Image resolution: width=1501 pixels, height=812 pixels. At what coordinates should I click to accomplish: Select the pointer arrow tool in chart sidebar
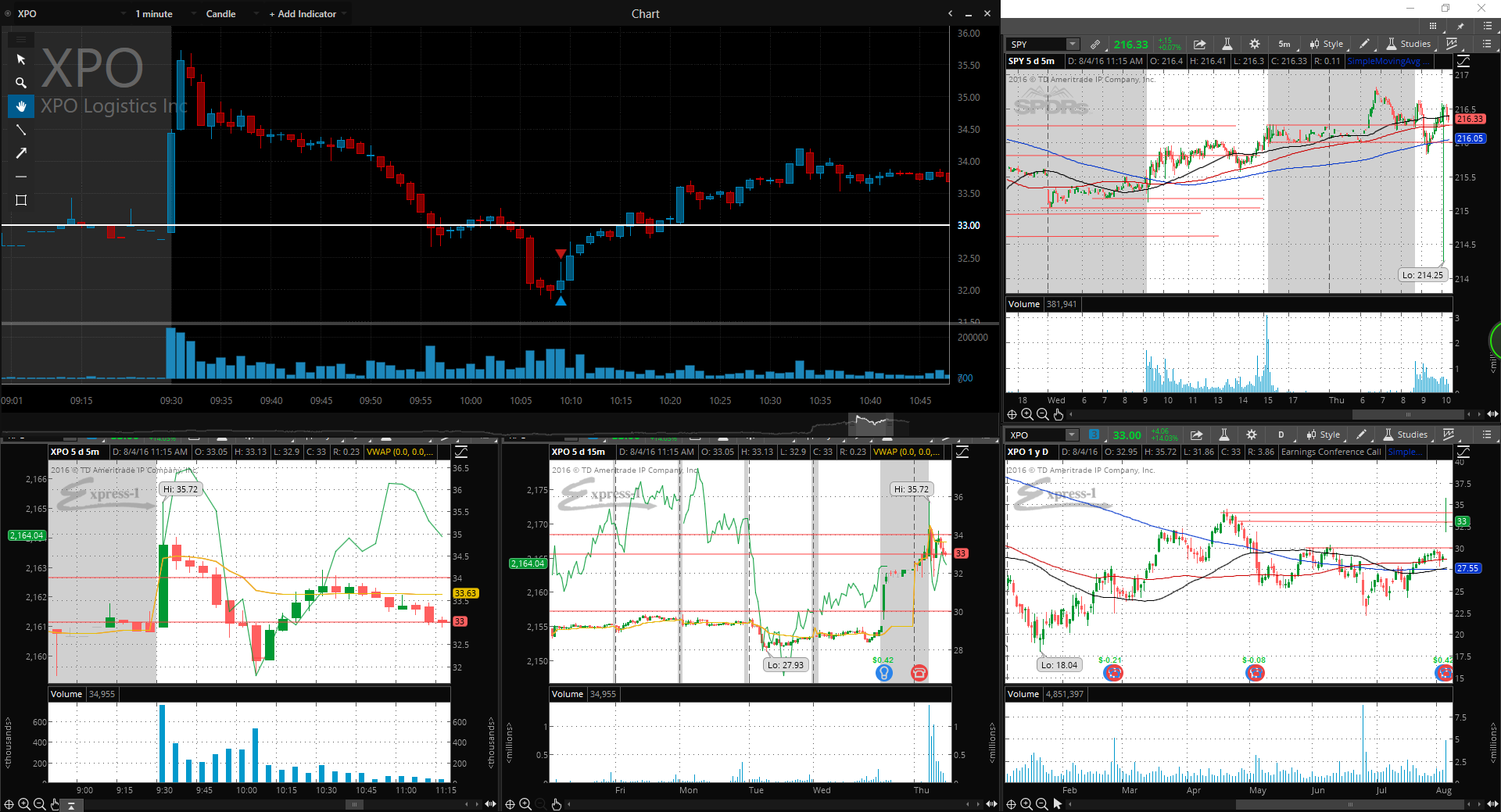(x=21, y=60)
